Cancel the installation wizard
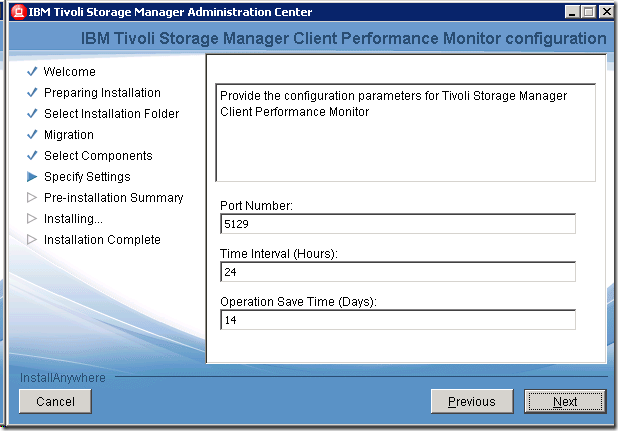 tap(55, 402)
